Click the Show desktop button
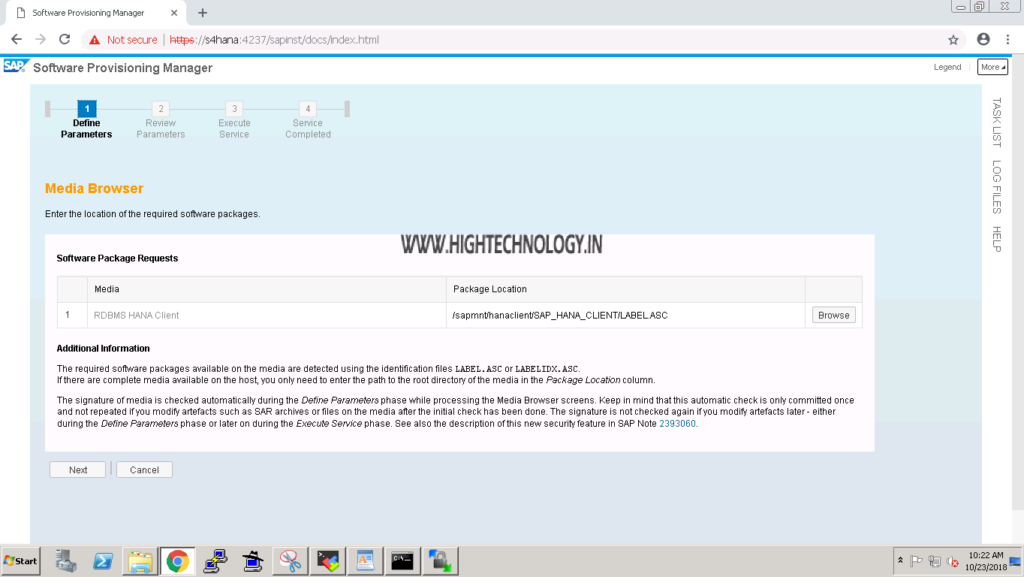Image resolution: width=1024 pixels, height=577 pixels. pos(1016,561)
